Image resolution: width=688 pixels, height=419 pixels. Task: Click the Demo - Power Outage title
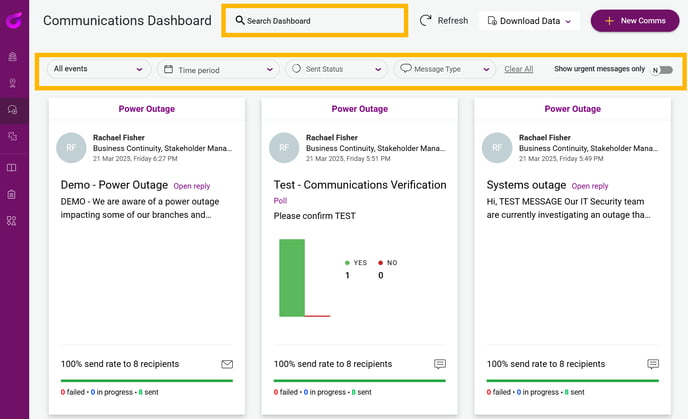click(114, 185)
